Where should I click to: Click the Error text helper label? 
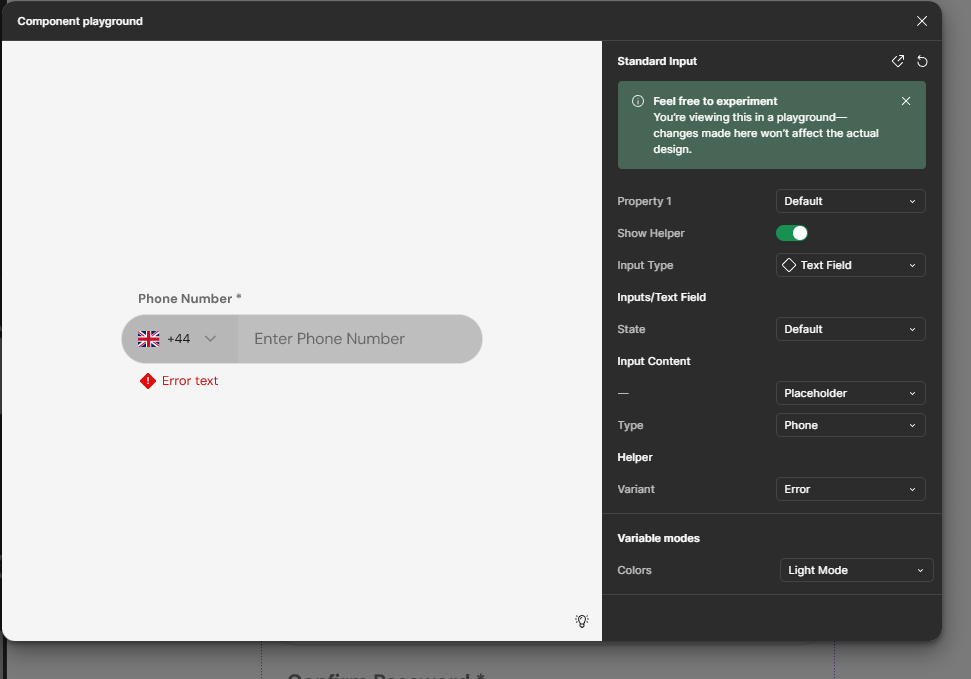189,381
